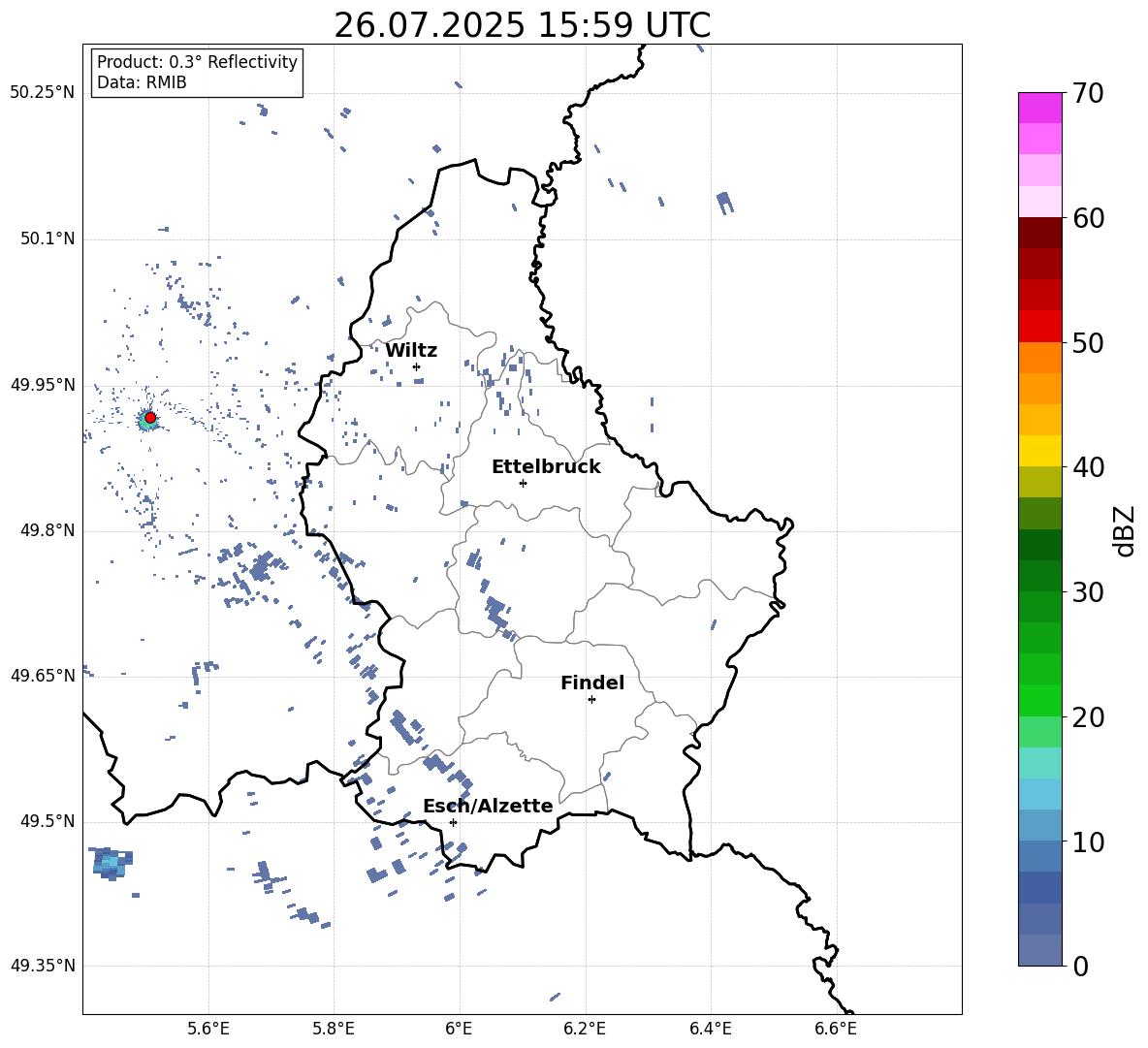Click the 49.95°N latitude label
Viewport: 1148px width, 1048px height.
pyautogui.click(x=43, y=385)
